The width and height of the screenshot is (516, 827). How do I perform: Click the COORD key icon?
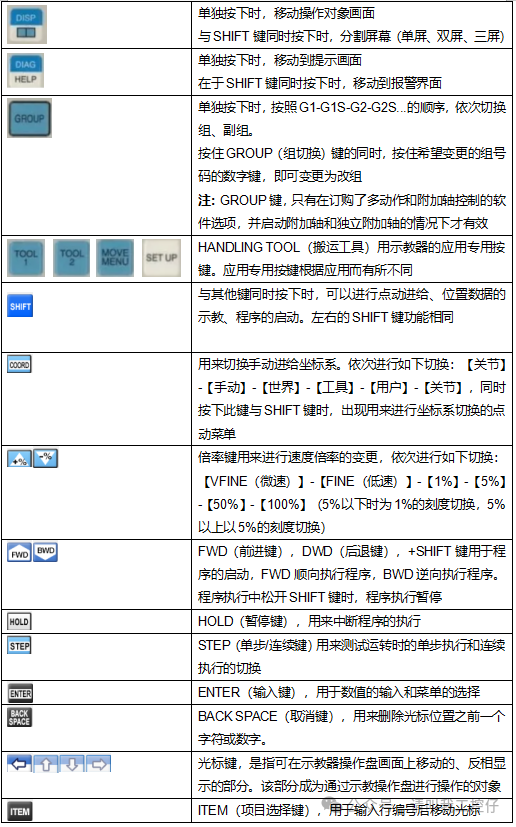click(x=20, y=364)
